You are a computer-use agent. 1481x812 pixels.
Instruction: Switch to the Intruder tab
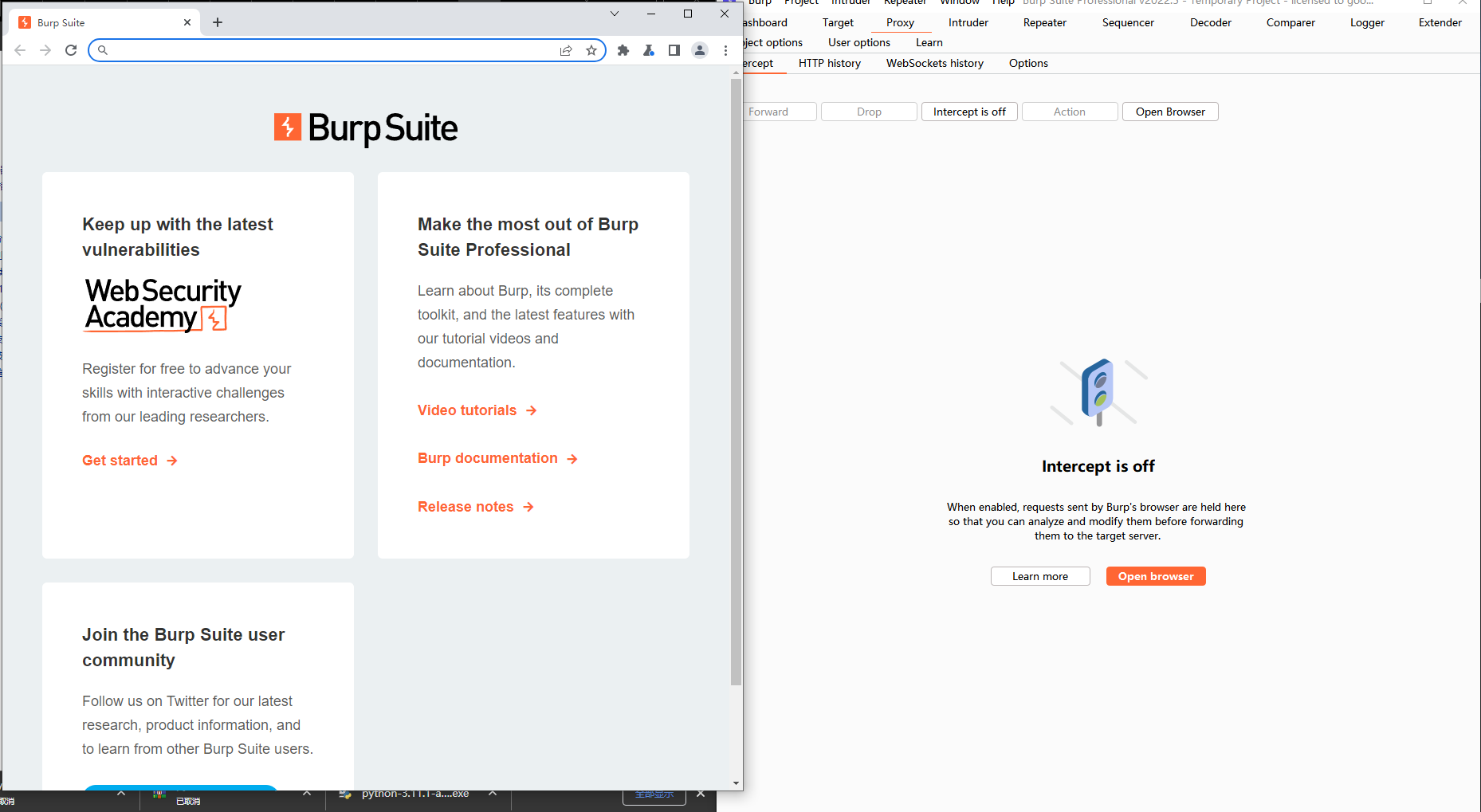(968, 23)
